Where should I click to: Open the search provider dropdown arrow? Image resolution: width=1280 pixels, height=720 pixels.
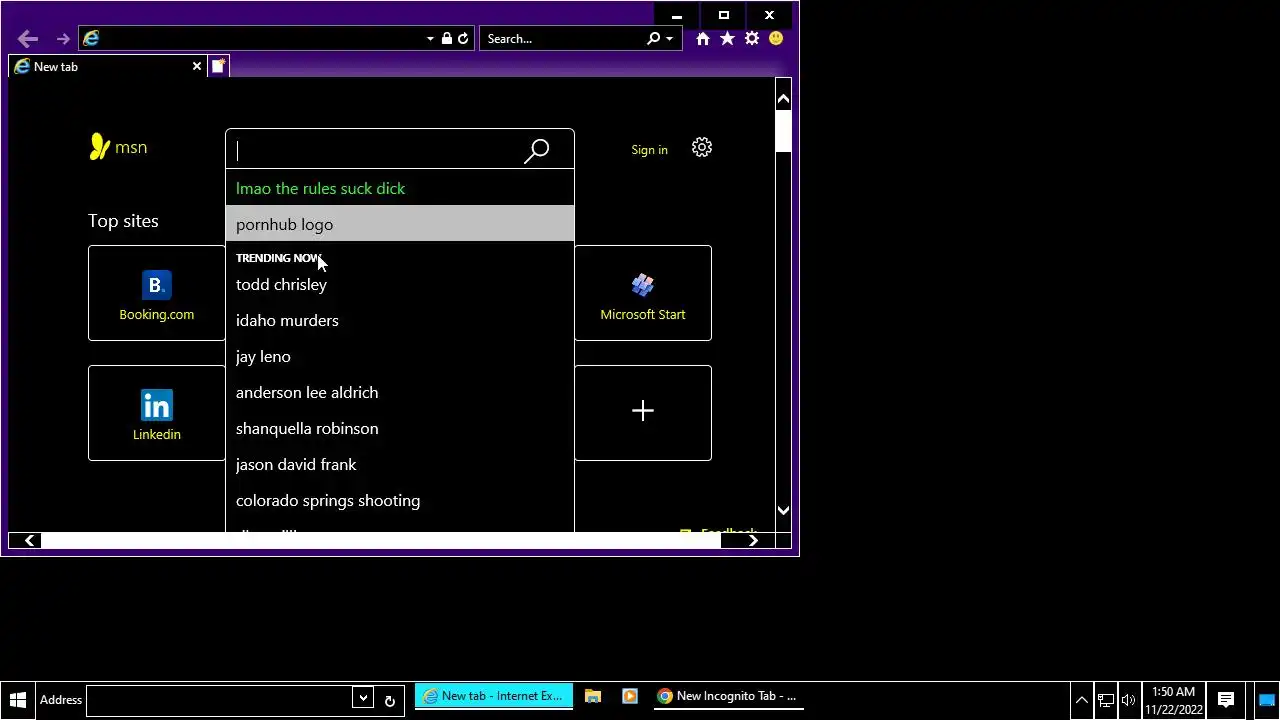(669, 39)
